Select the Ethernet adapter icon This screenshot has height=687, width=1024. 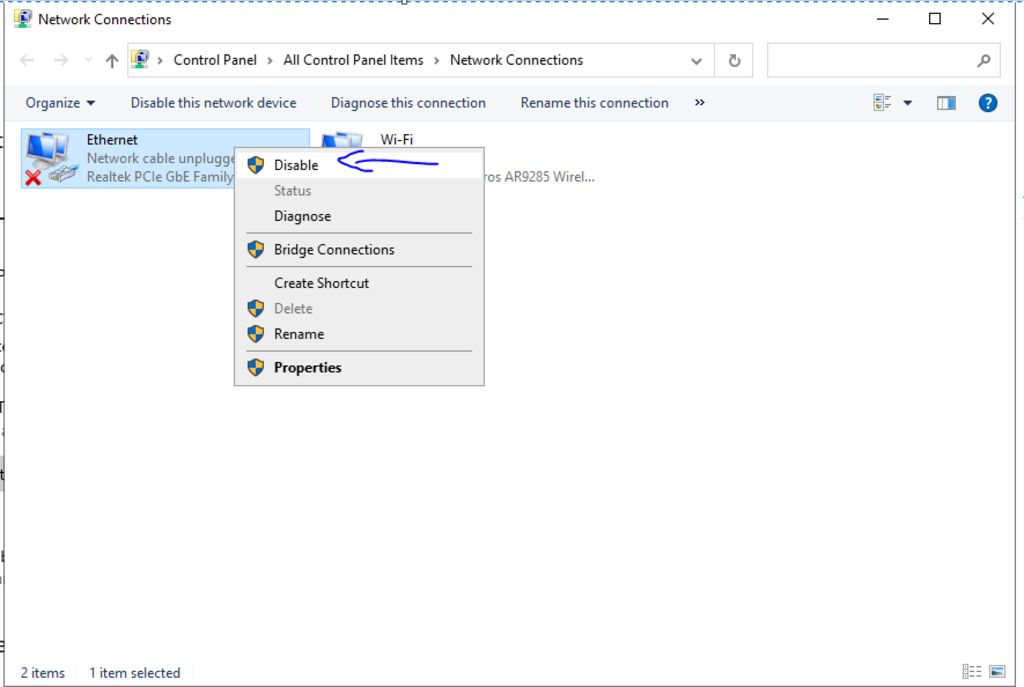(51, 158)
